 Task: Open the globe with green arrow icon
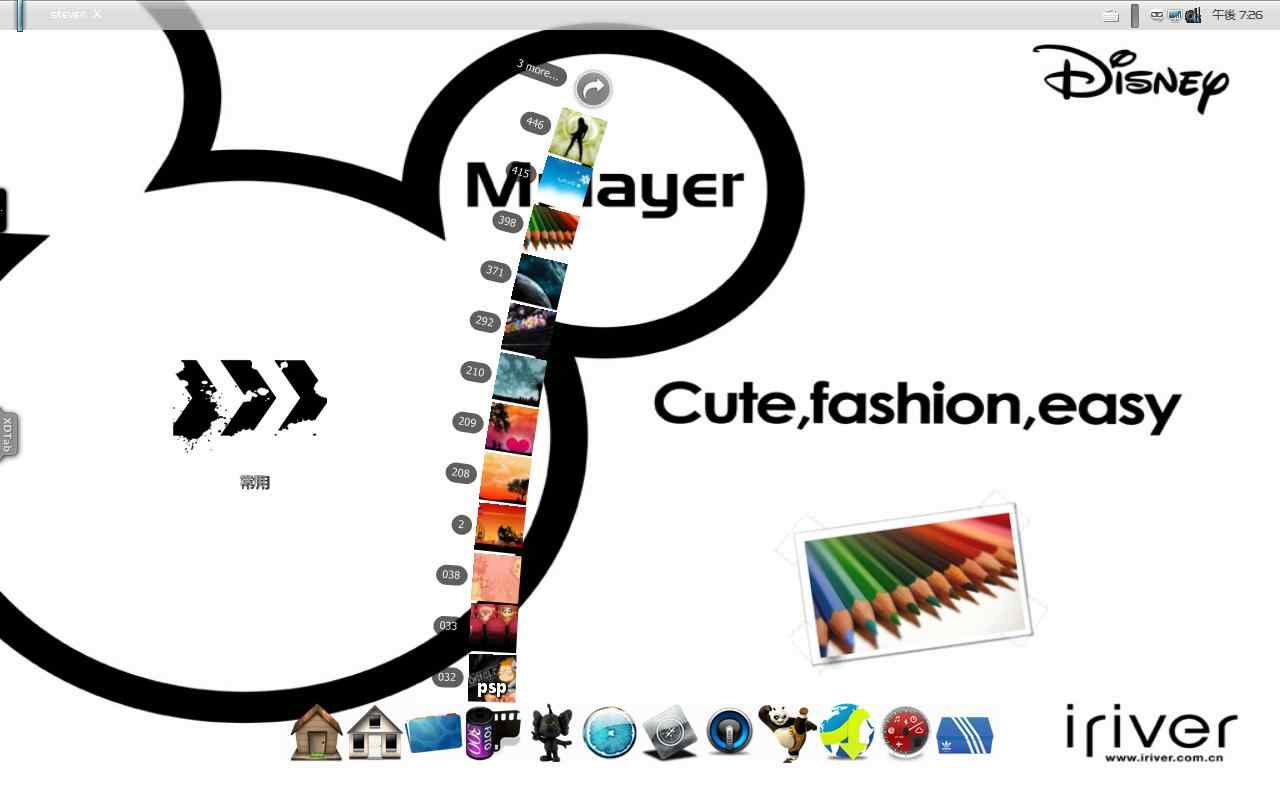[x=847, y=733]
